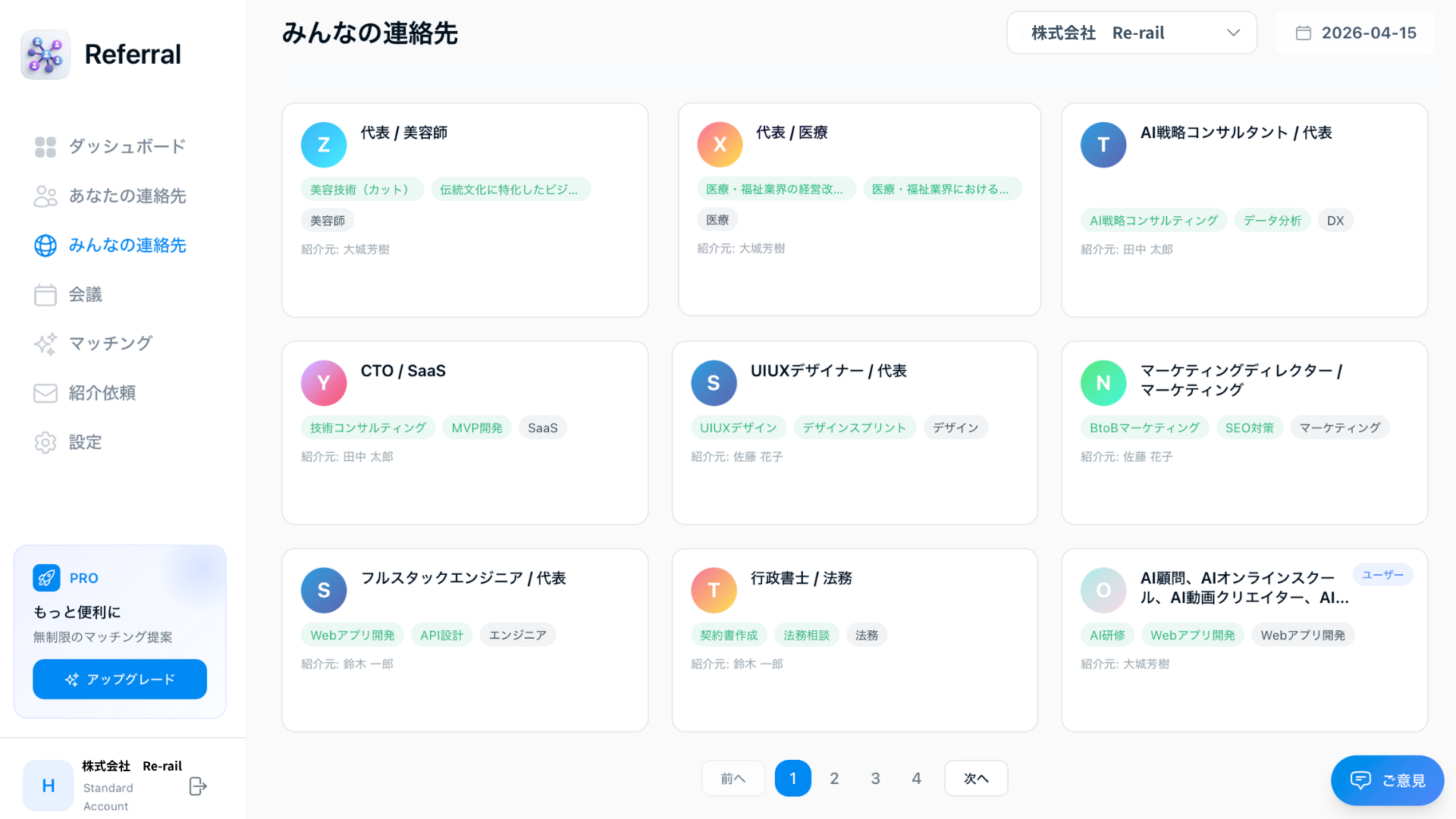Select みんなの連絡先 in sidebar

pyautogui.click(x=111, y=246)
